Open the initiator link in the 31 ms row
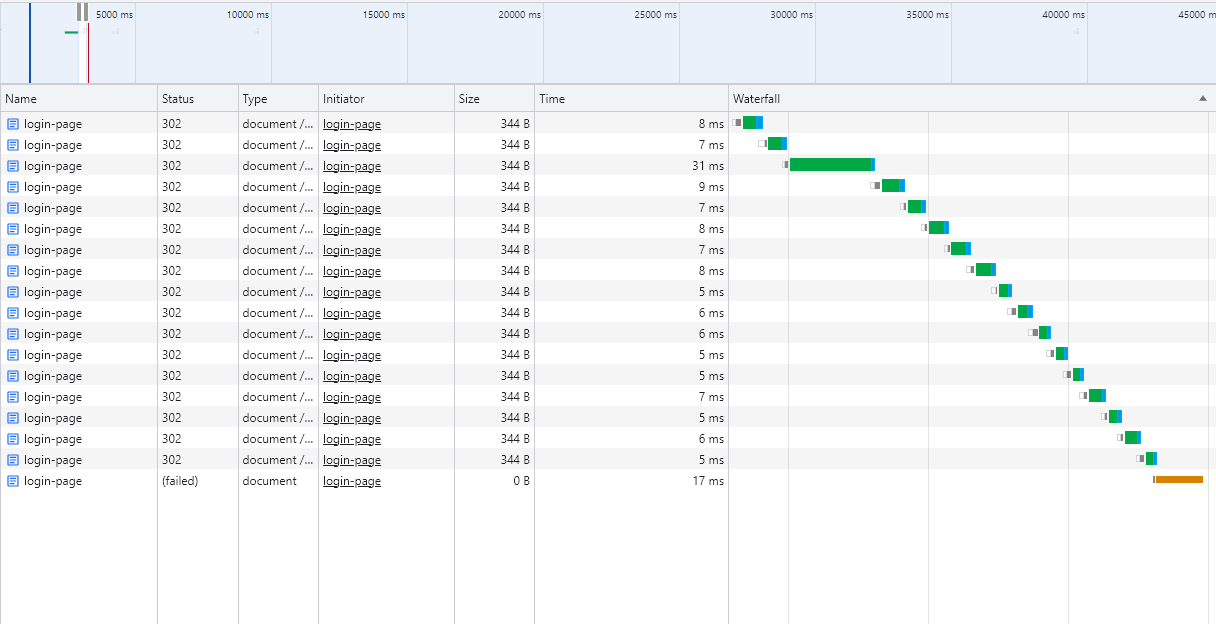 [352, 166]
